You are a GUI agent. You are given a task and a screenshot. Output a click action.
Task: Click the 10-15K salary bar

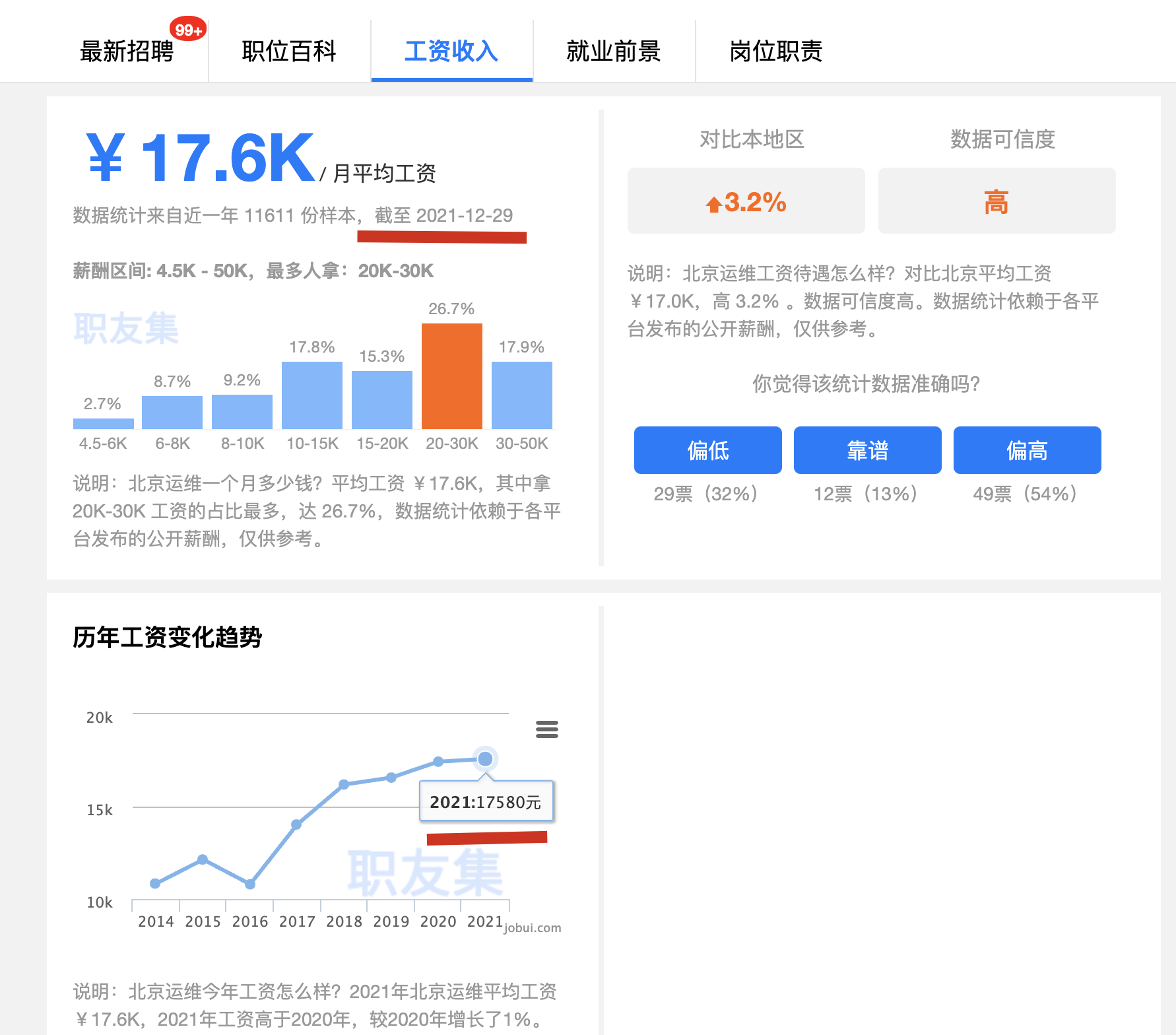pyautogui.click(x=312, y=395)
